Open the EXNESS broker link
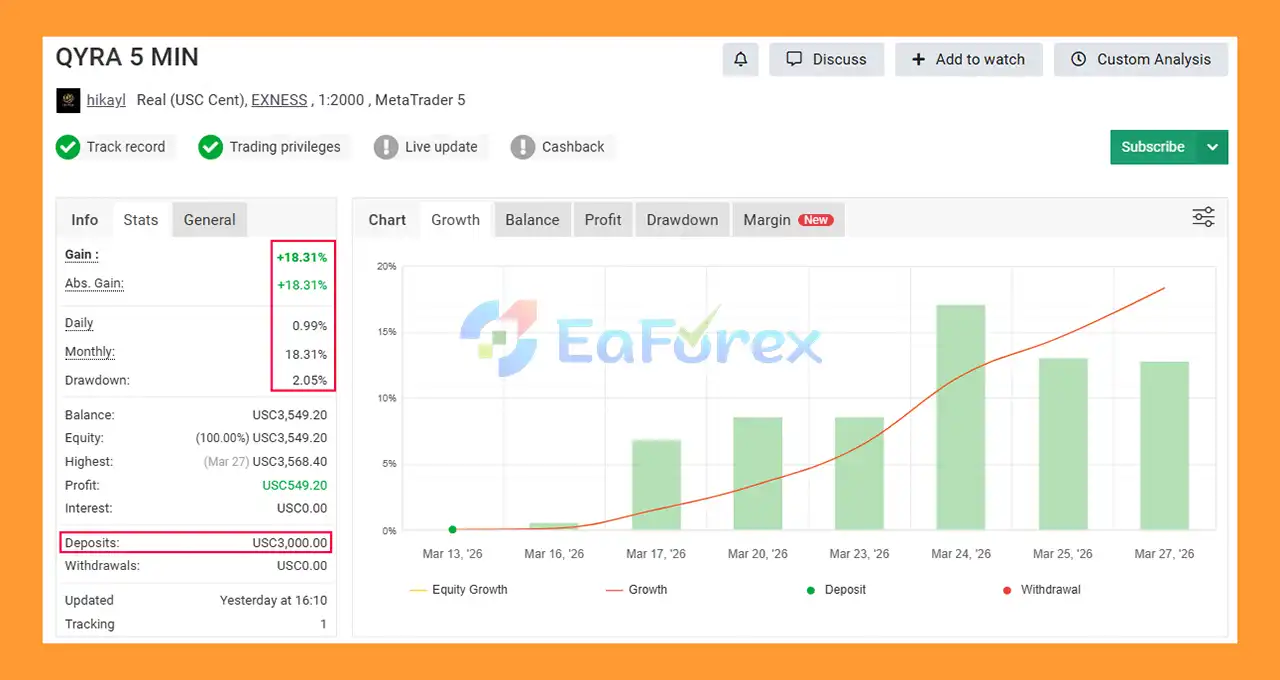This screenshot has width=1280, height=680. (x=279, y=100)
